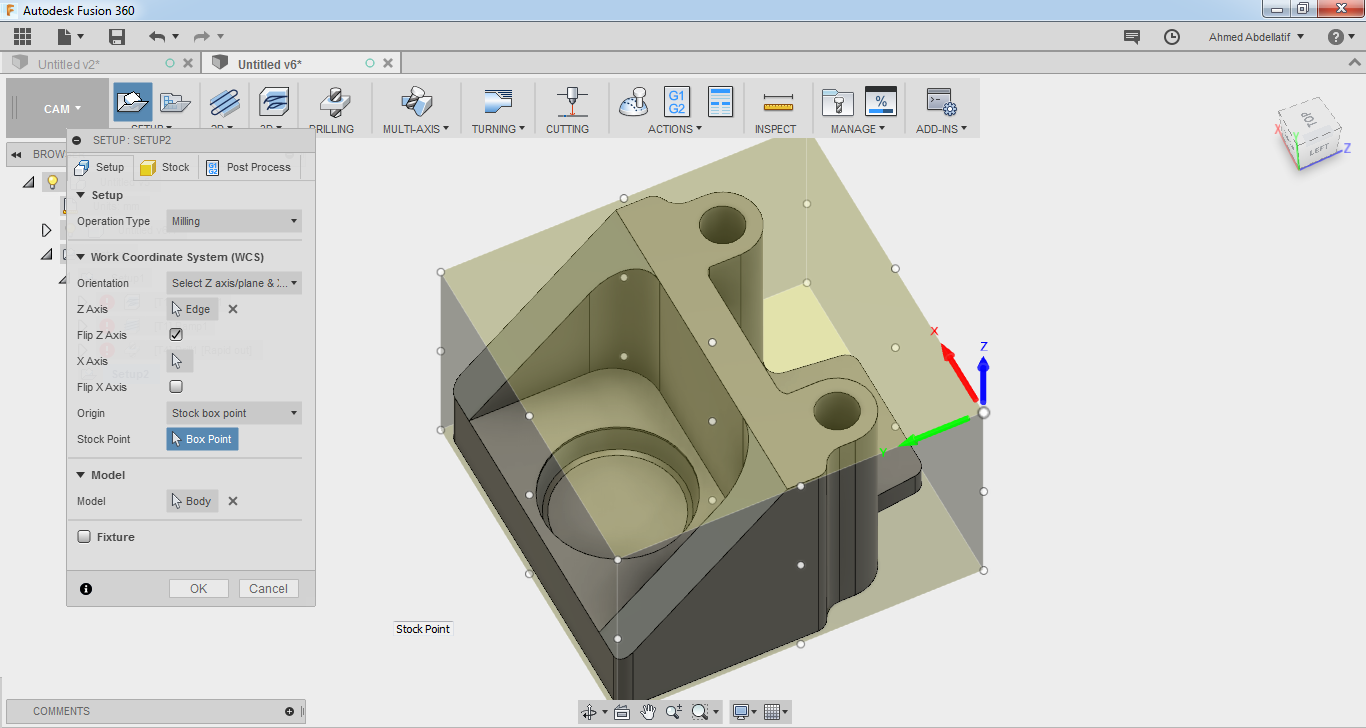This screenshot has width=1366, height=728.
Task: Open the Origin Stock box point dropdown
Action: (x=234, y=413)
